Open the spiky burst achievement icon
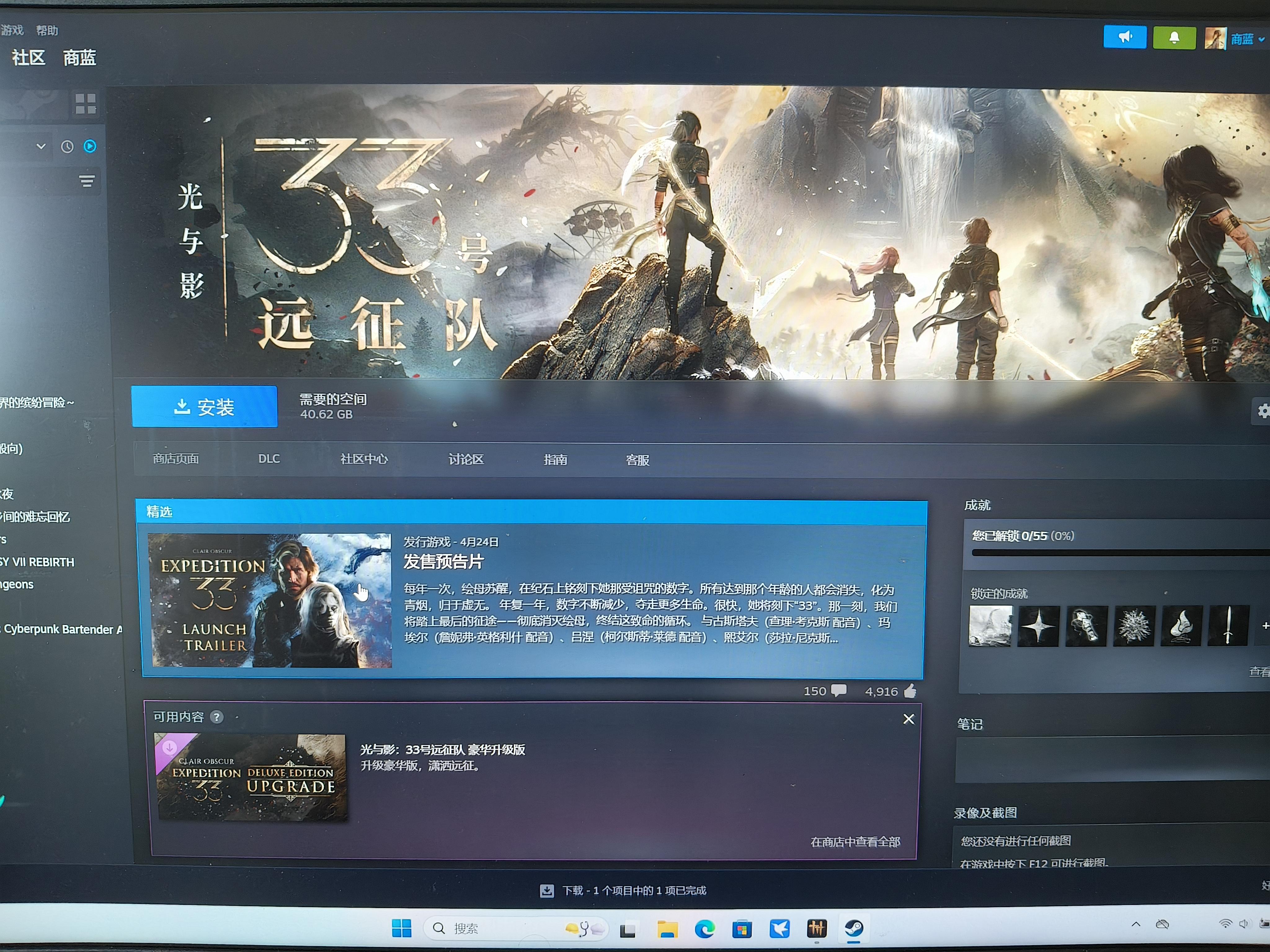1270x952 pixels. pyautogui.click(x=1134, y=626)
